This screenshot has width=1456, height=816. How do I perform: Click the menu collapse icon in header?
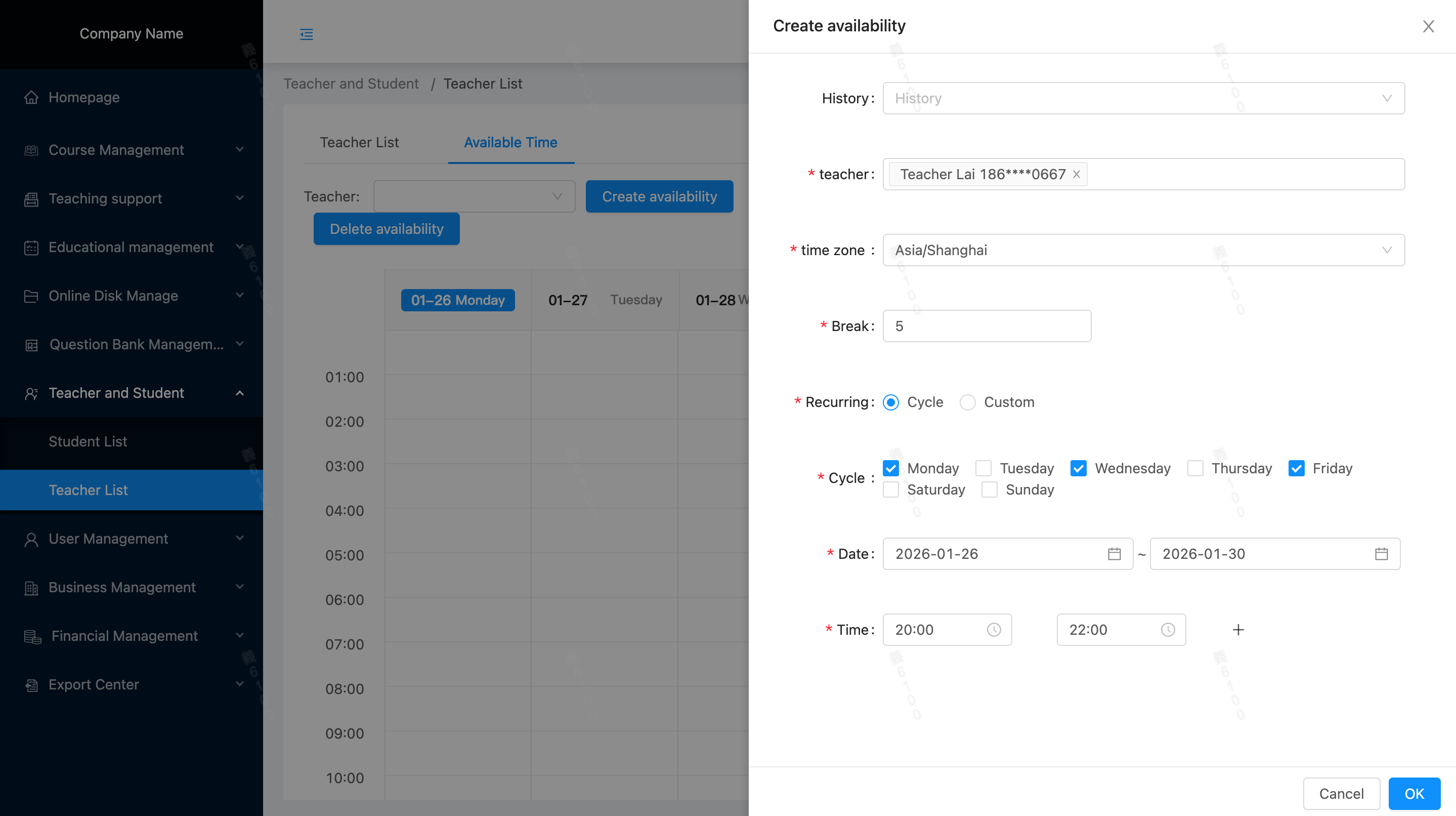coord(307,34)
